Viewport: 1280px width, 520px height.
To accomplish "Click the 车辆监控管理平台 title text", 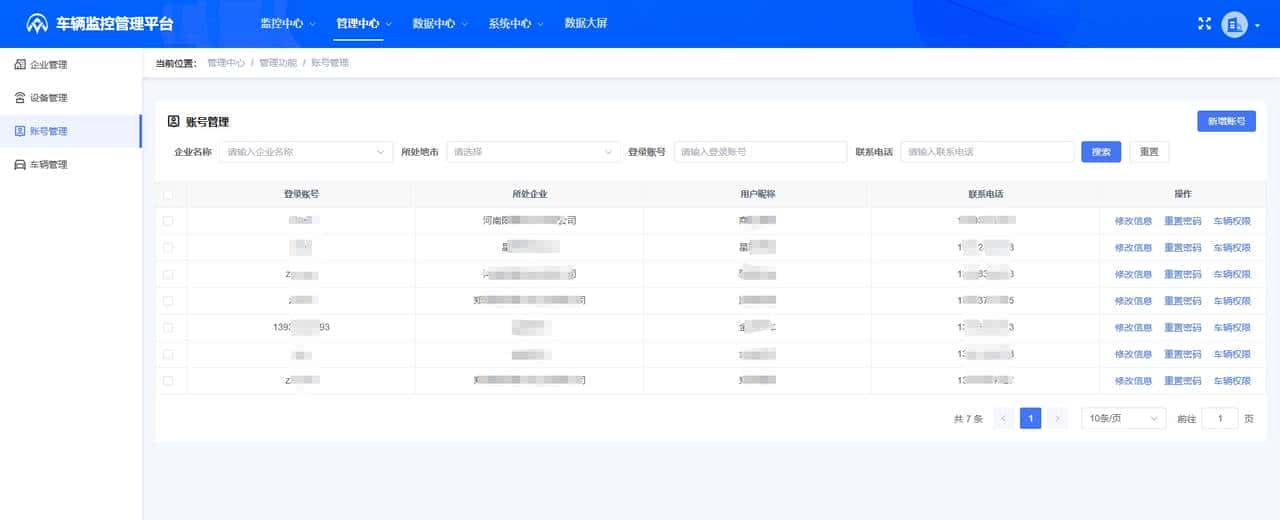I will (115, 23).
